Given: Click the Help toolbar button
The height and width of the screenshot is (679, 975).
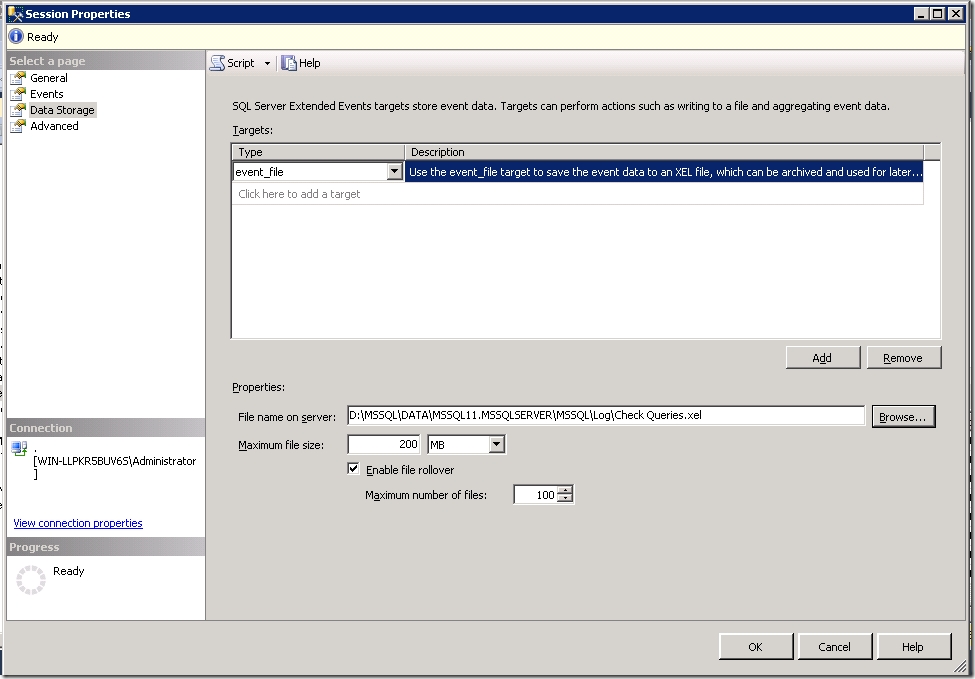Looking at the screenshot, I should [x=301, y=63].
